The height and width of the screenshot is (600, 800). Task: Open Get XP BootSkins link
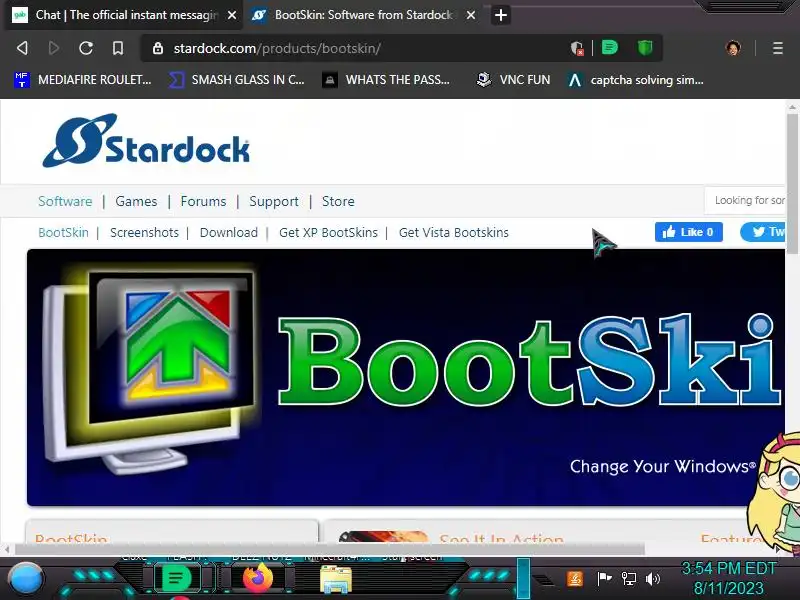pos(328,233)
